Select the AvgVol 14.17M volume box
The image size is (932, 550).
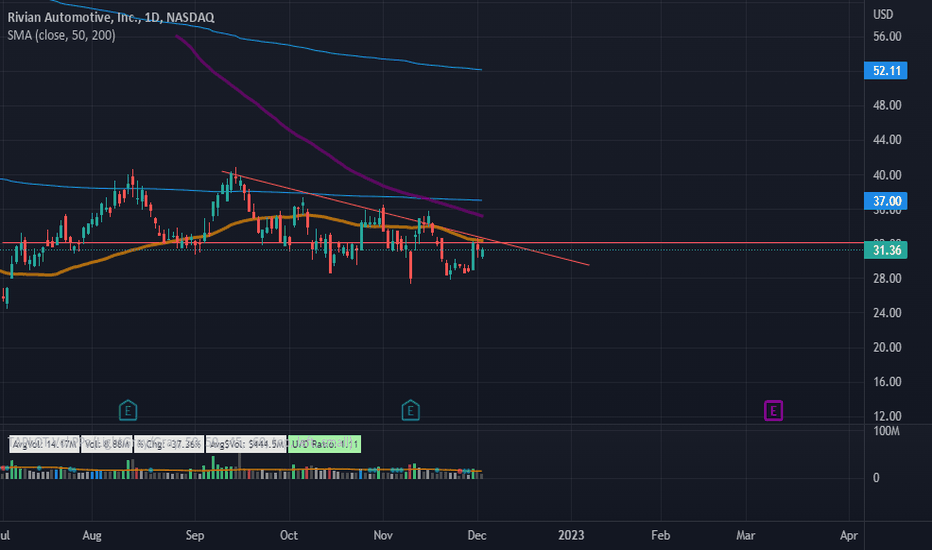click(44, 444)
